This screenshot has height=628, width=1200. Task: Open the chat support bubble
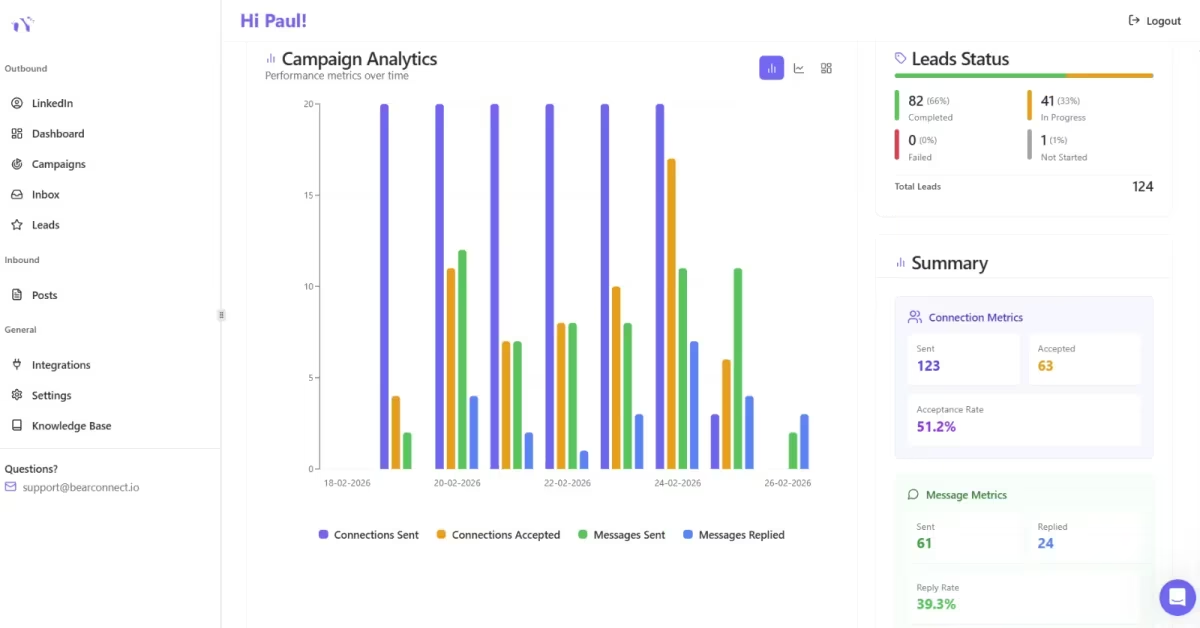(1177, 597)
